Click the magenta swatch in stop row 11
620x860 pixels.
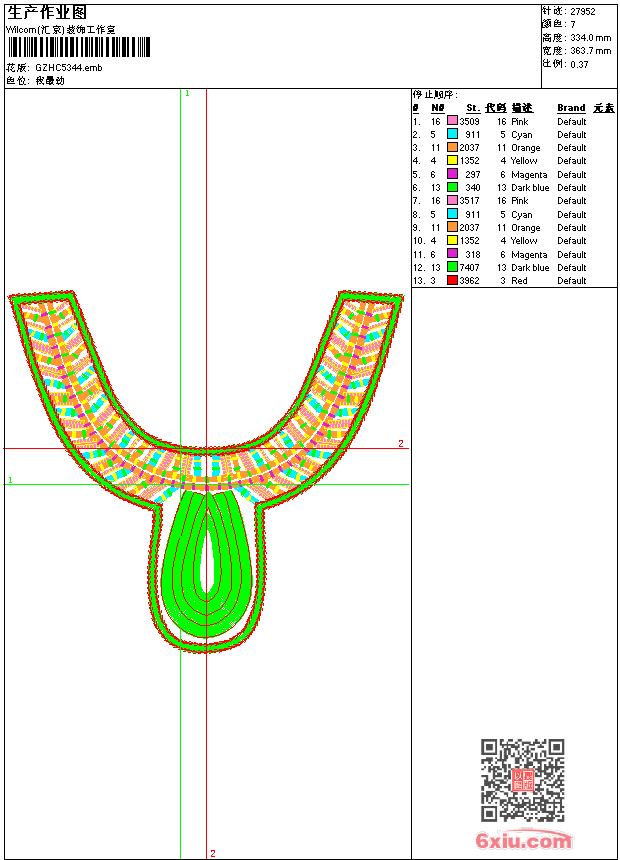pyautogui.click(x=452, y=254)
